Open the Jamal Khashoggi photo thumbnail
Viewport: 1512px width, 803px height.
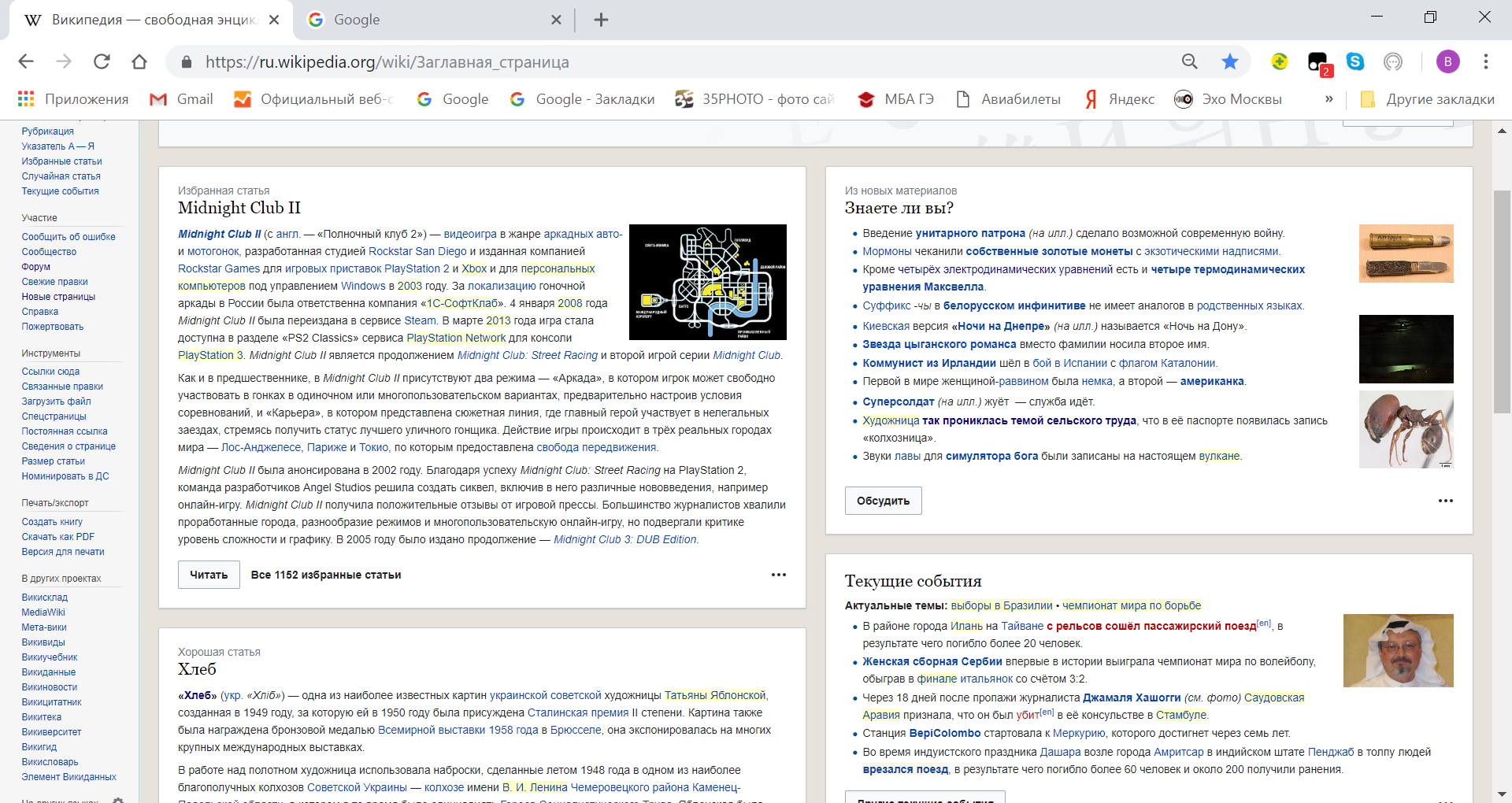(1399, 650)
